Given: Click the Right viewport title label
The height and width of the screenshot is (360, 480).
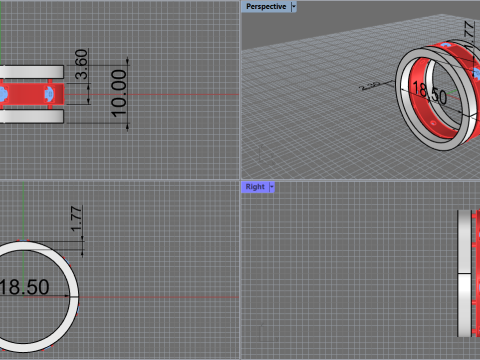Looking at the screenshot, I should [255, 187].
